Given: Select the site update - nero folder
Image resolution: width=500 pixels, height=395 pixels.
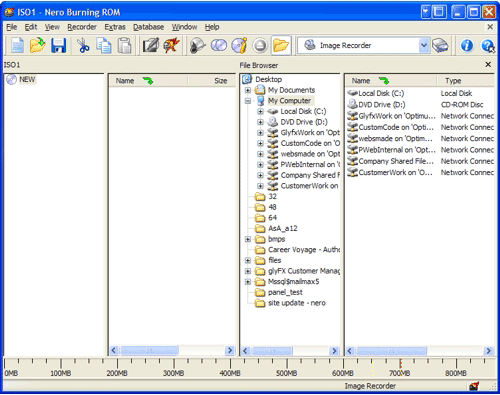Looking at the screenshot, I should click(x=297, y=303).
